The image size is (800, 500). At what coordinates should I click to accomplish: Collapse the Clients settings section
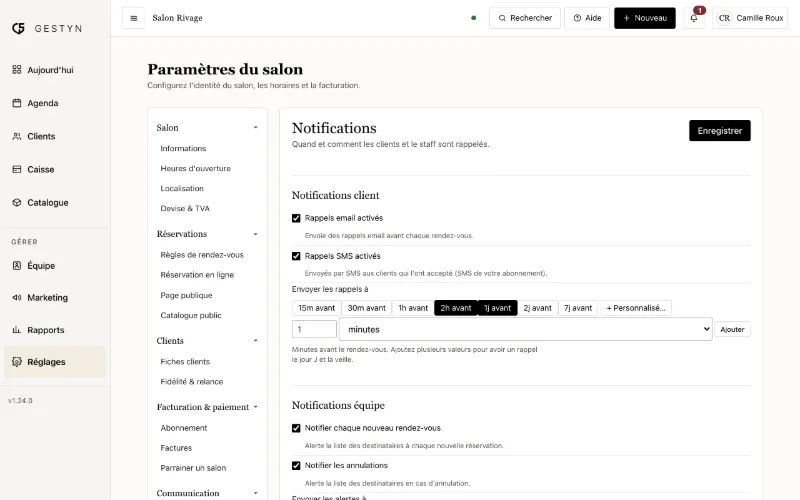[x=256, y=341]
